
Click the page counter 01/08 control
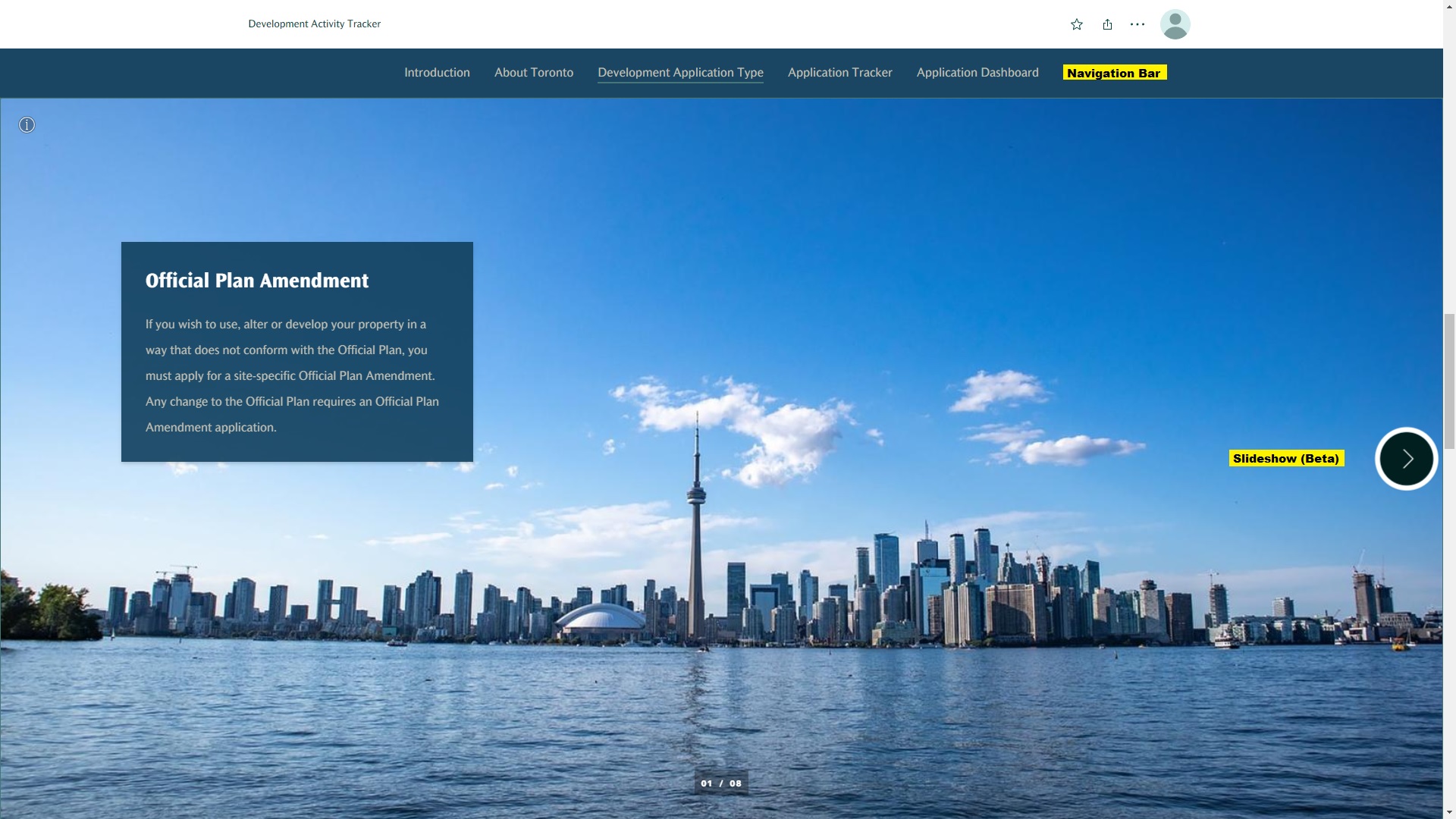(721, 783)
